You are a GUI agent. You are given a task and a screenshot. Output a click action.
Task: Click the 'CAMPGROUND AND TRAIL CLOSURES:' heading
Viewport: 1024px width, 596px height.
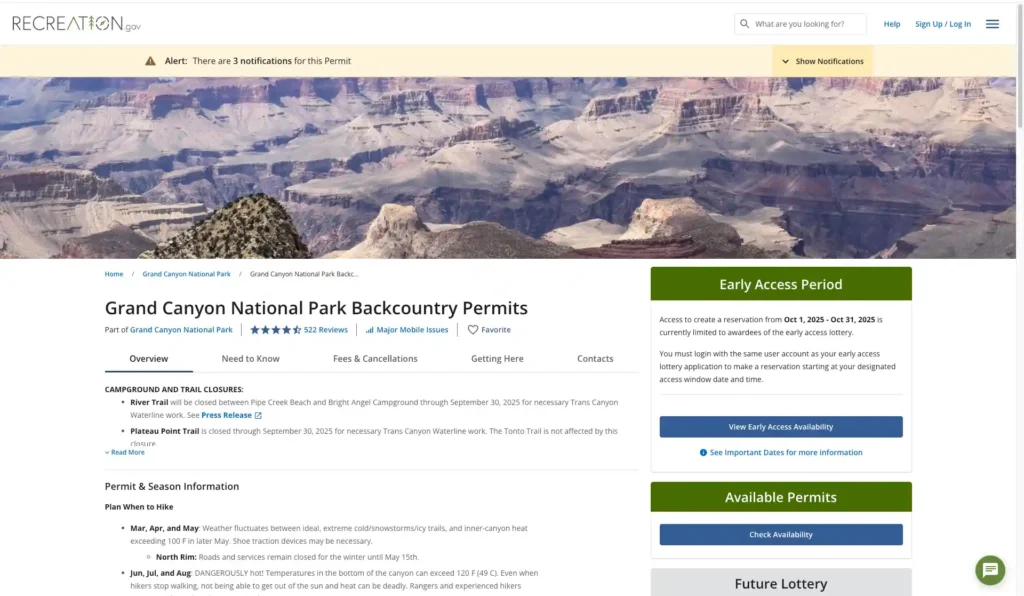click(x=174, y=390)
